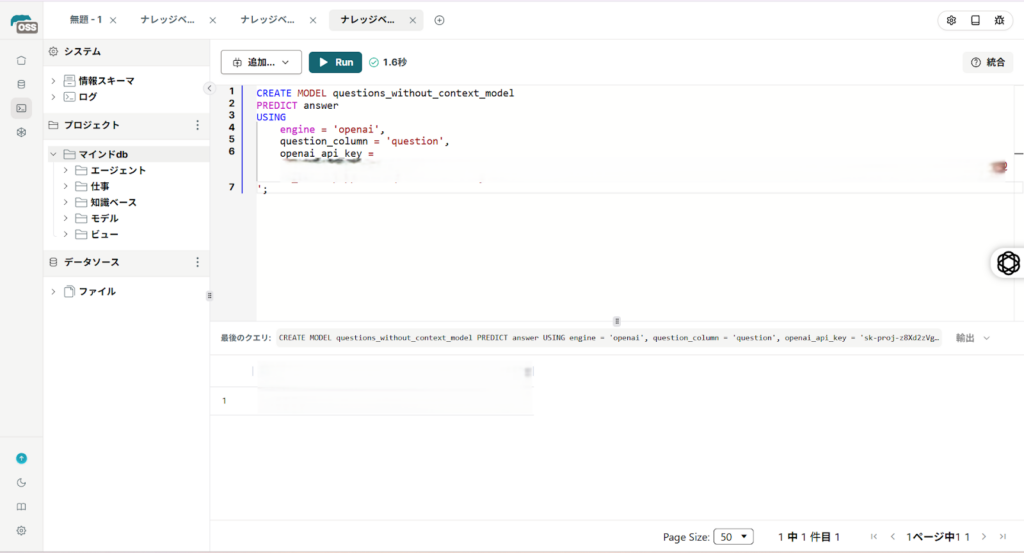
Task: Expand the 知識ベース folder
Action: click(x=66, y=202)
